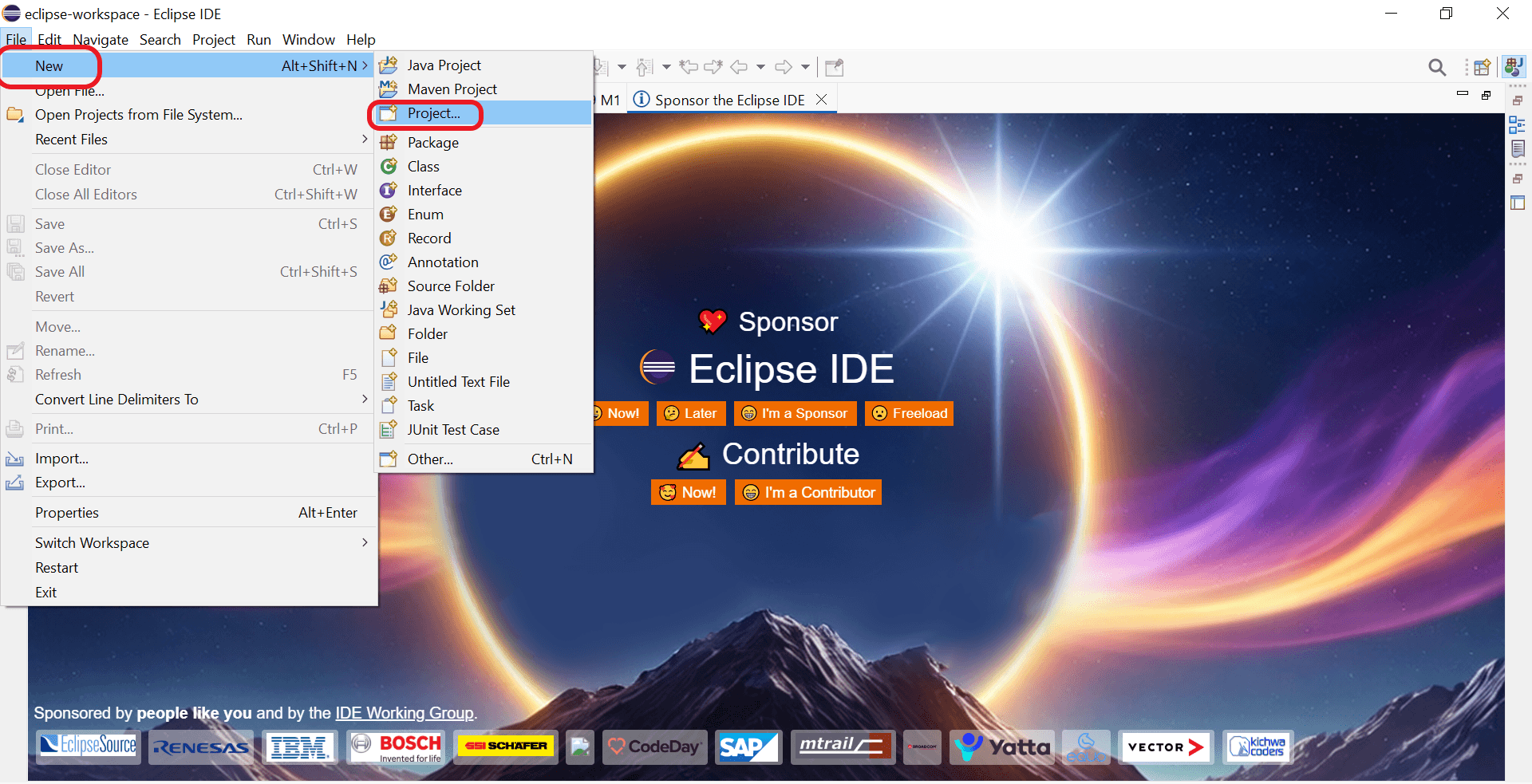
Task: Select Open Projects from File System...
Action: point(190,115)
